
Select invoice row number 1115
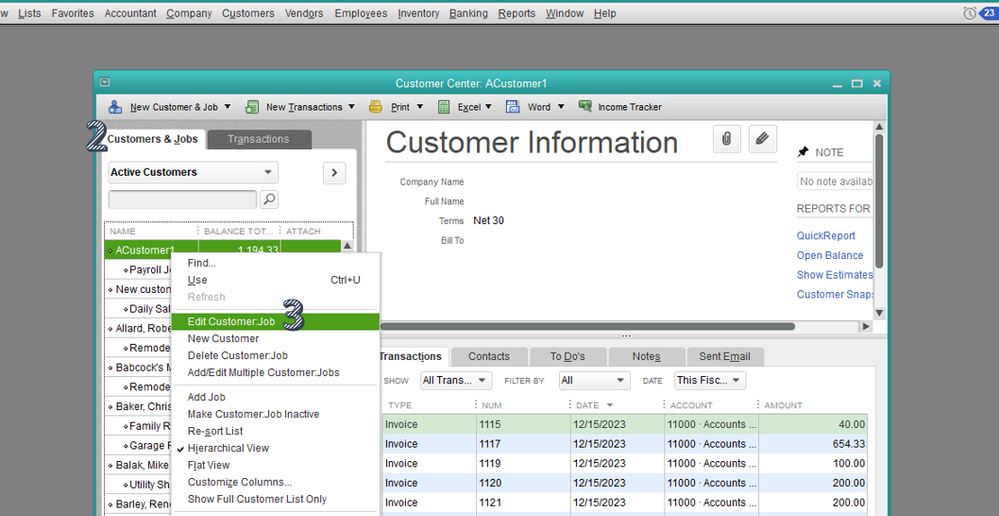(x=625, y=424)
